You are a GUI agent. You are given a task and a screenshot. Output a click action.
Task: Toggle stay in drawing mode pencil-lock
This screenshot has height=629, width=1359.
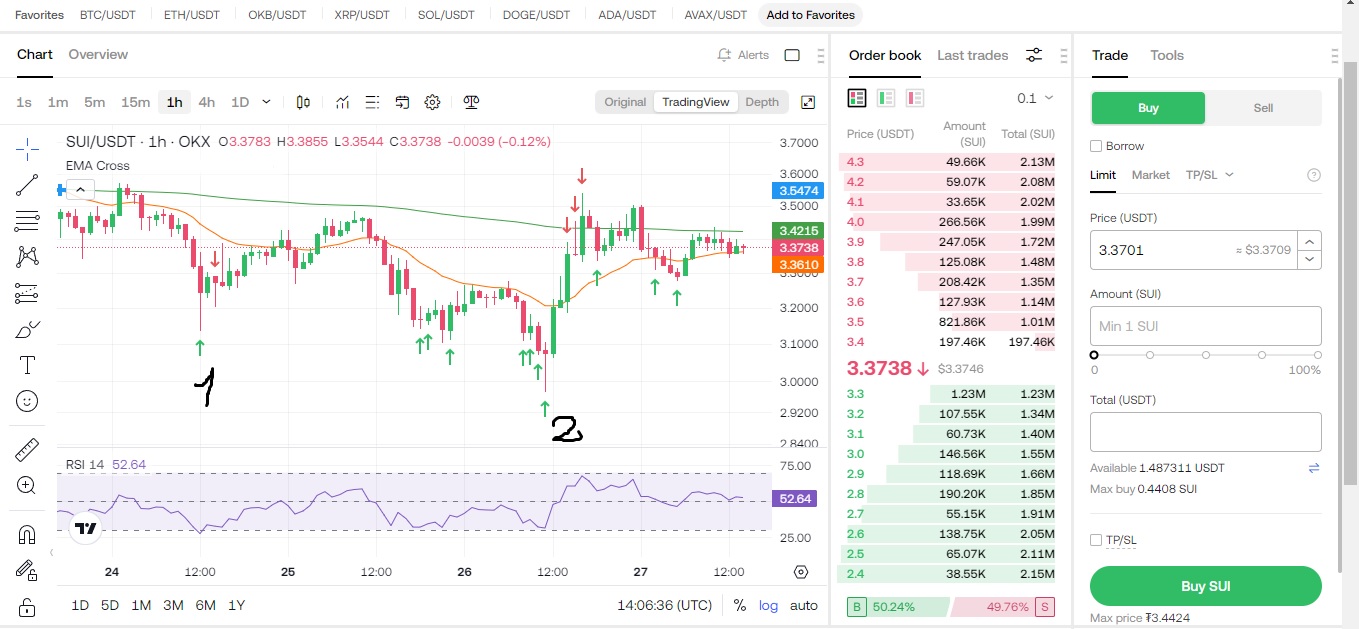coord(27,571)
